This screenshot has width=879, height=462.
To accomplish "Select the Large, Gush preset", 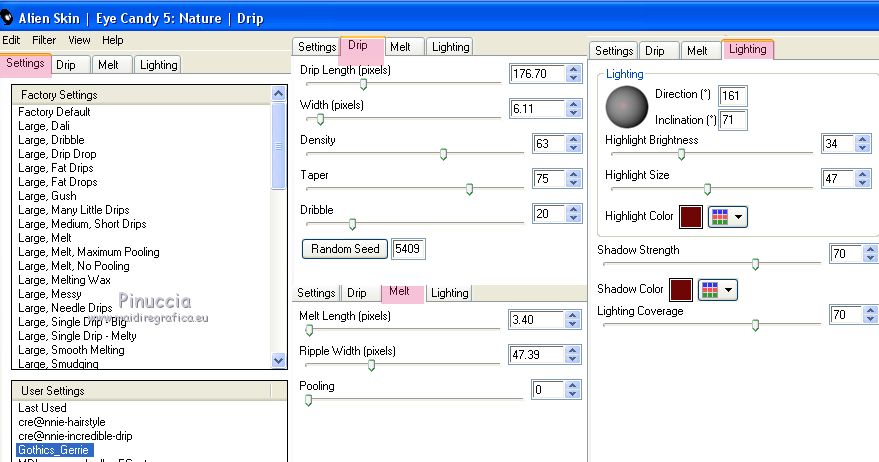I will (x=47, y=196).
